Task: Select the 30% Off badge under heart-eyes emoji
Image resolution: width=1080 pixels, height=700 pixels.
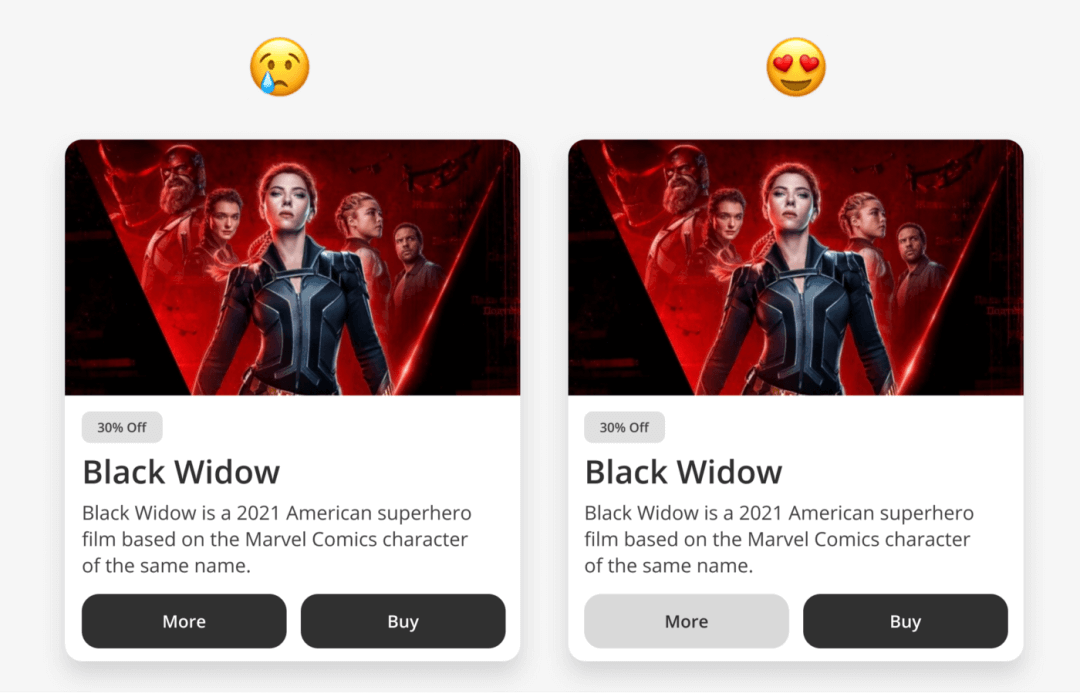Action: click(624, 427)
